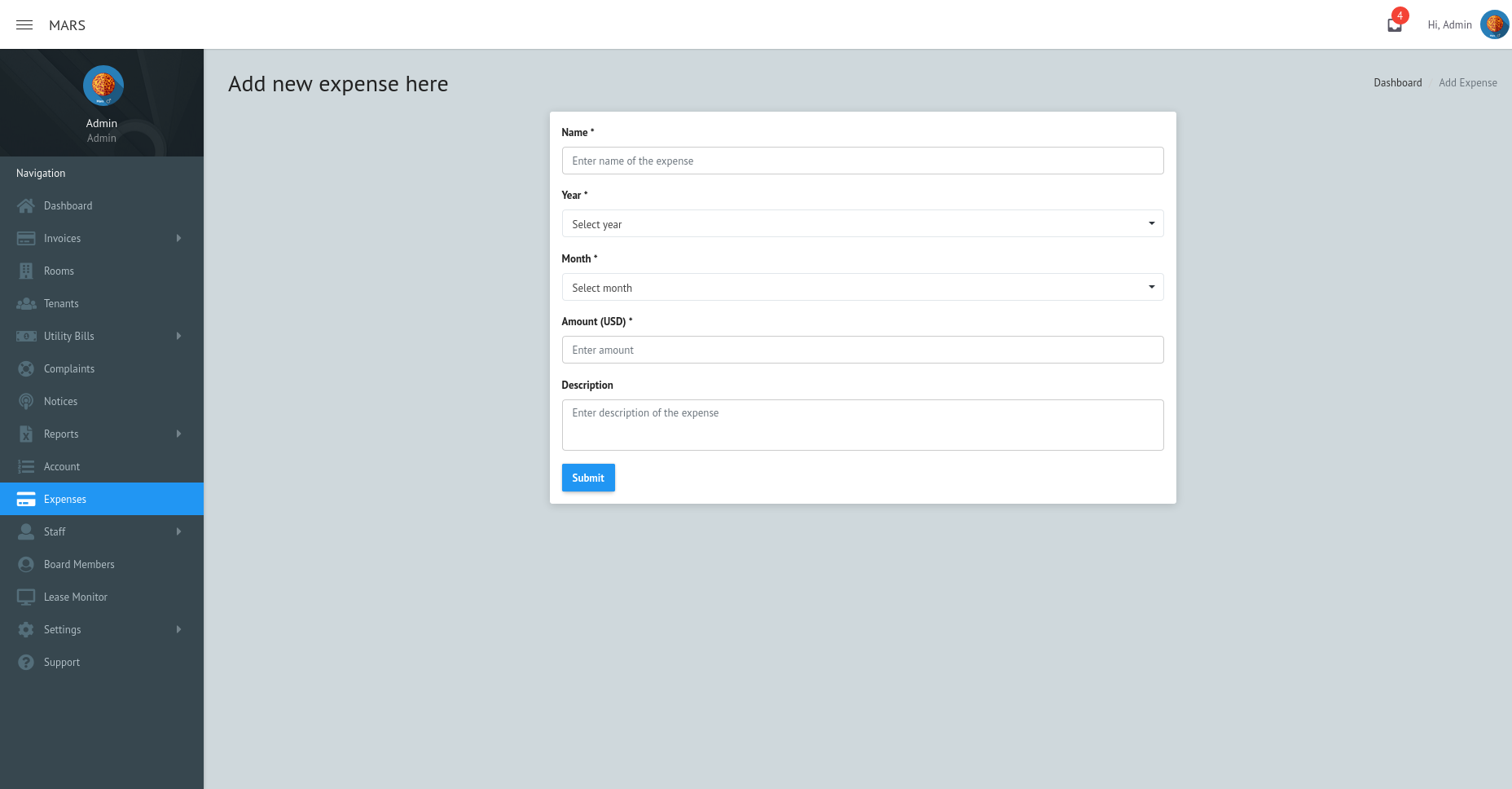Expand the Reports submenu chevron

point(178,434)
